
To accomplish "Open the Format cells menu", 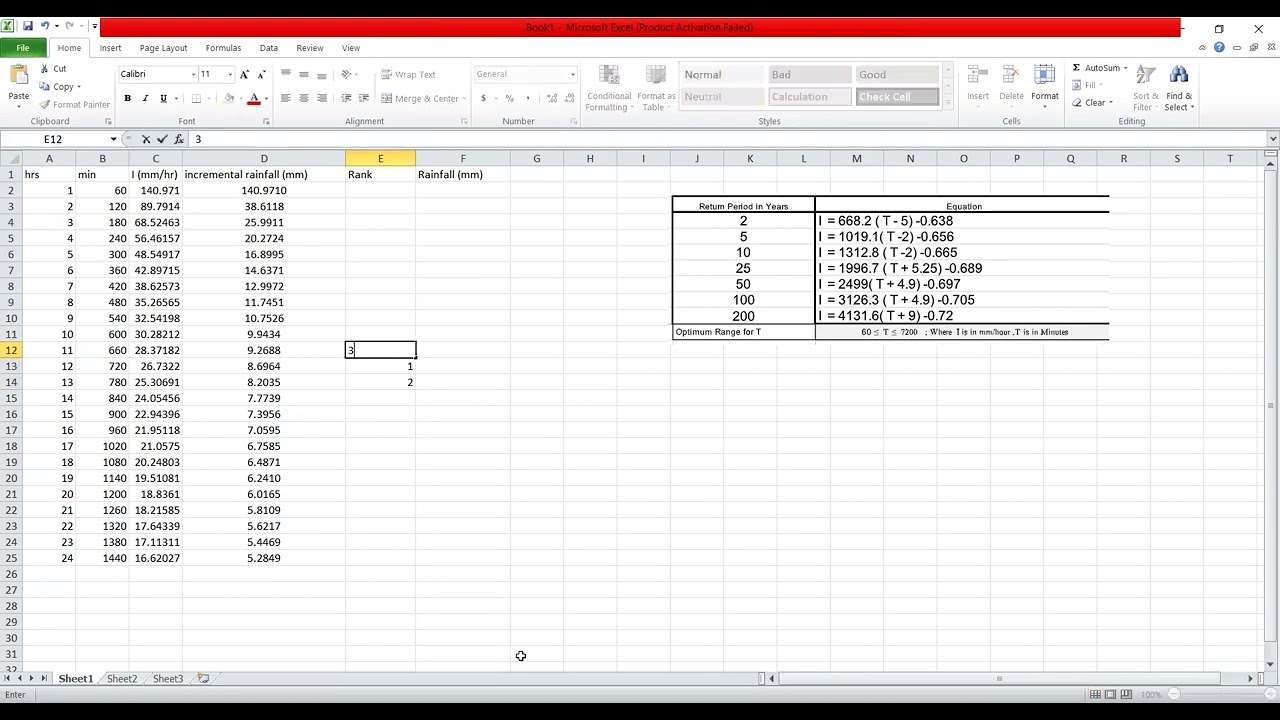I will click(1045, 85).
